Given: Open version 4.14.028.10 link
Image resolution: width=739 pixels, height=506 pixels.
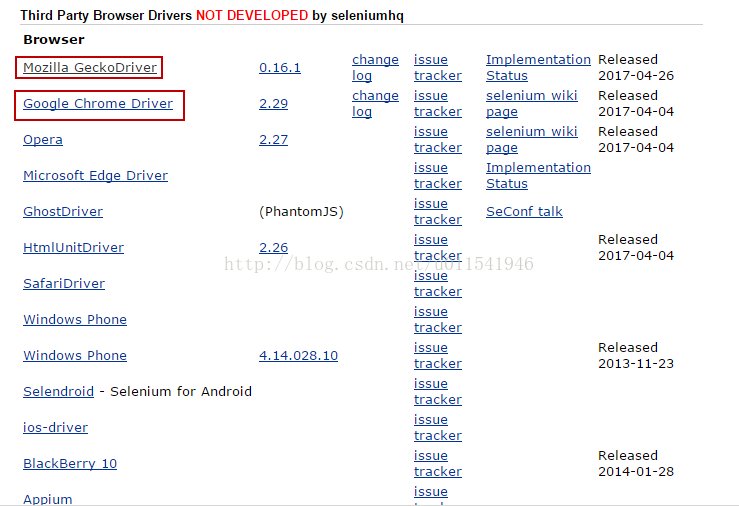Looking at the screenshot, I should coord(298,355).
